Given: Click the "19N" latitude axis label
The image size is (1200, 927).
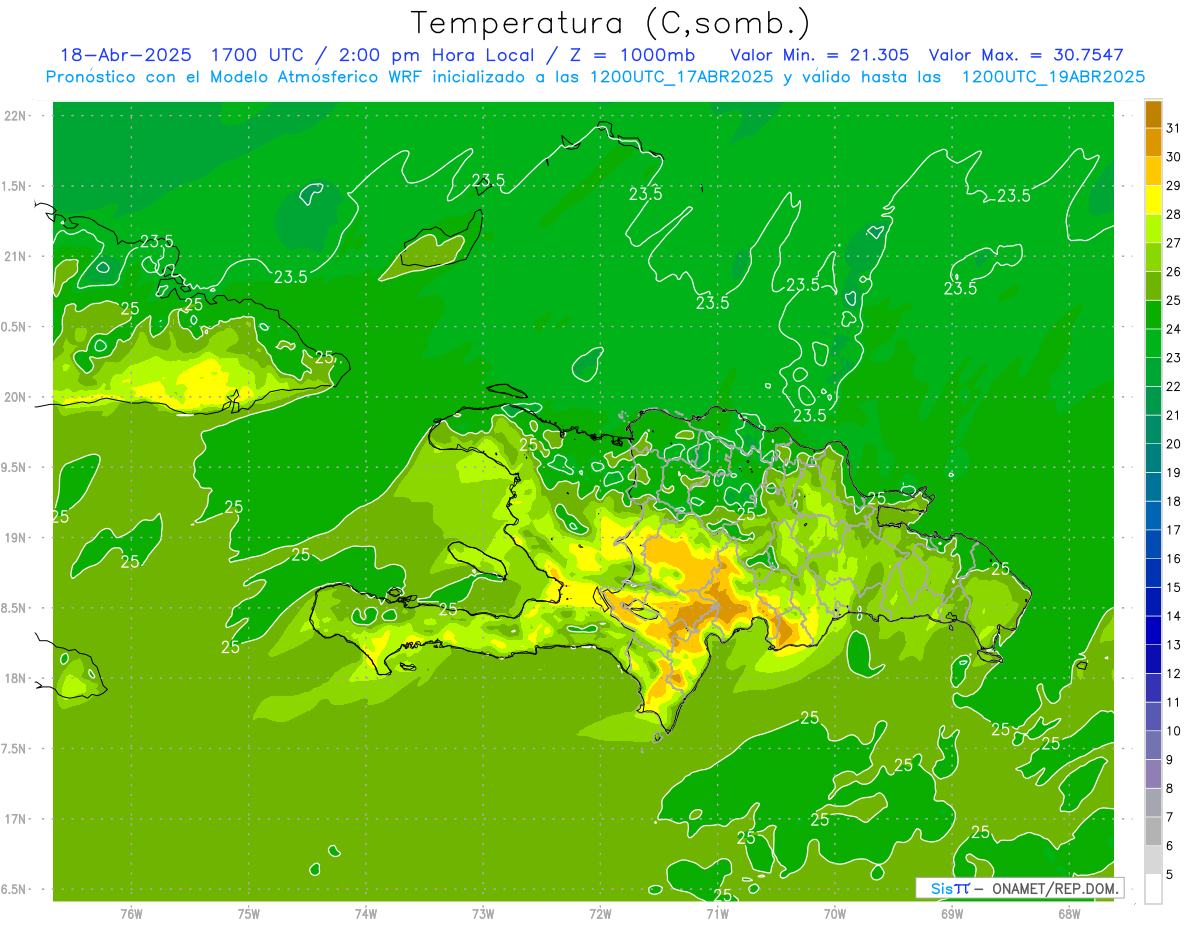Looking at the screenshot, I should point(16,538).
